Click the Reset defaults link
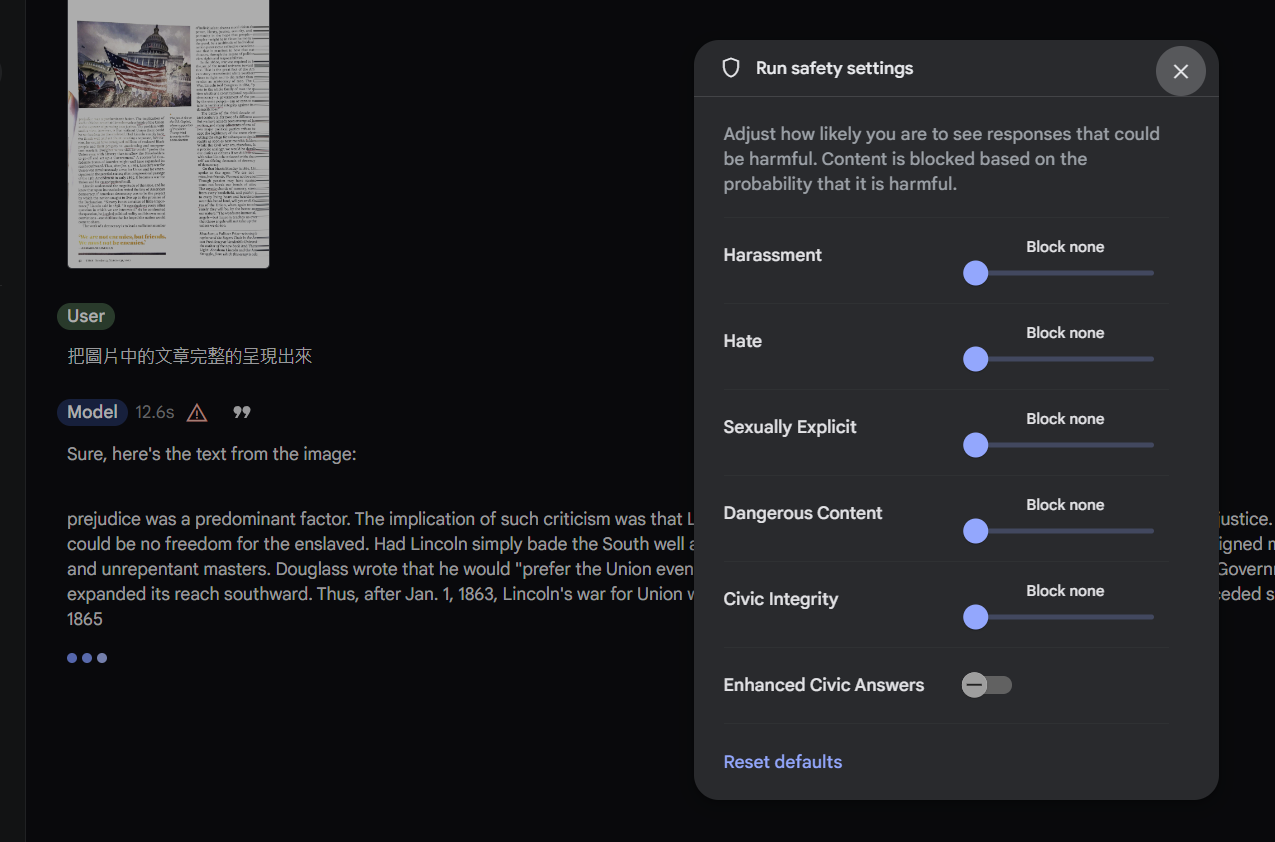Viewport: 1275px width, 842px height. (x=783, y=762)
